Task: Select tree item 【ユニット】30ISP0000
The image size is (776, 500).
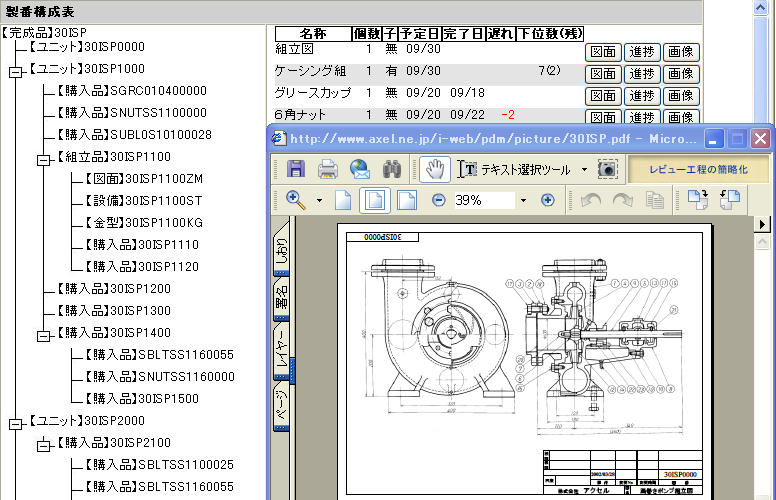Action: point(87,47)
